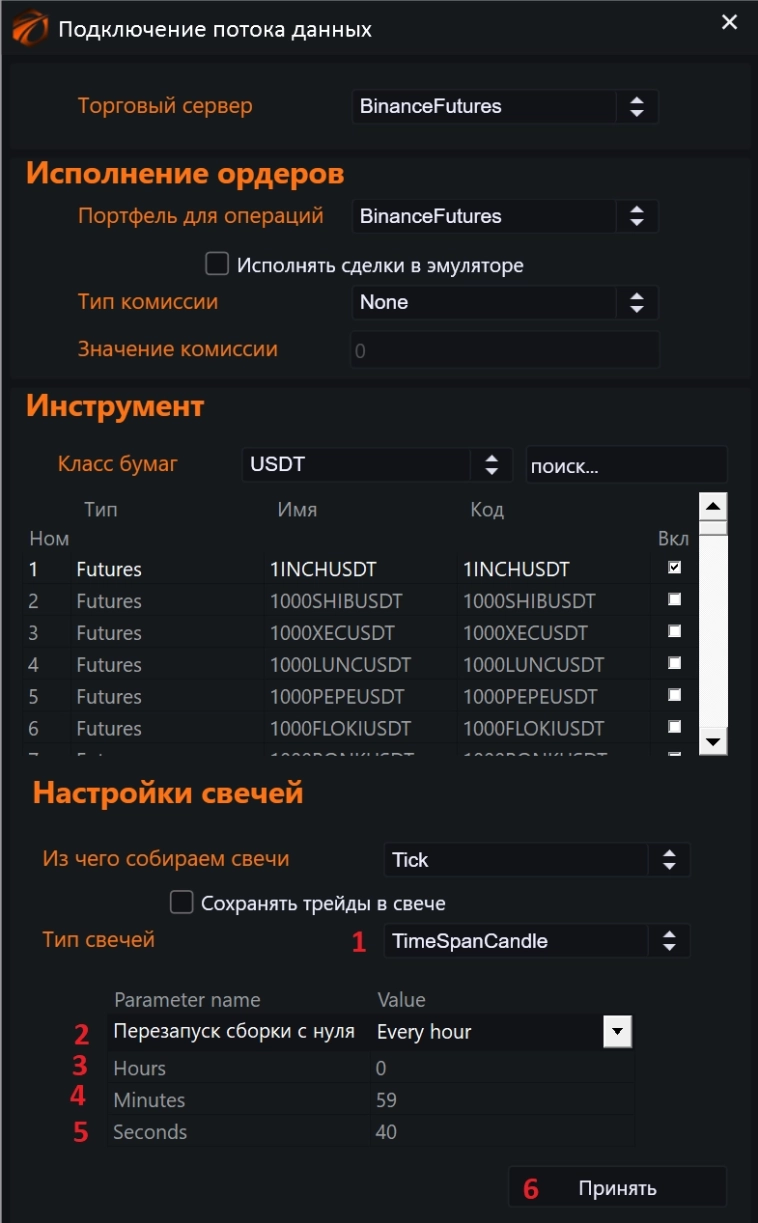Screen dimensions: 758x1223
Task: Click the down arrow on the instrument list scrollbar
Action: 713,742
